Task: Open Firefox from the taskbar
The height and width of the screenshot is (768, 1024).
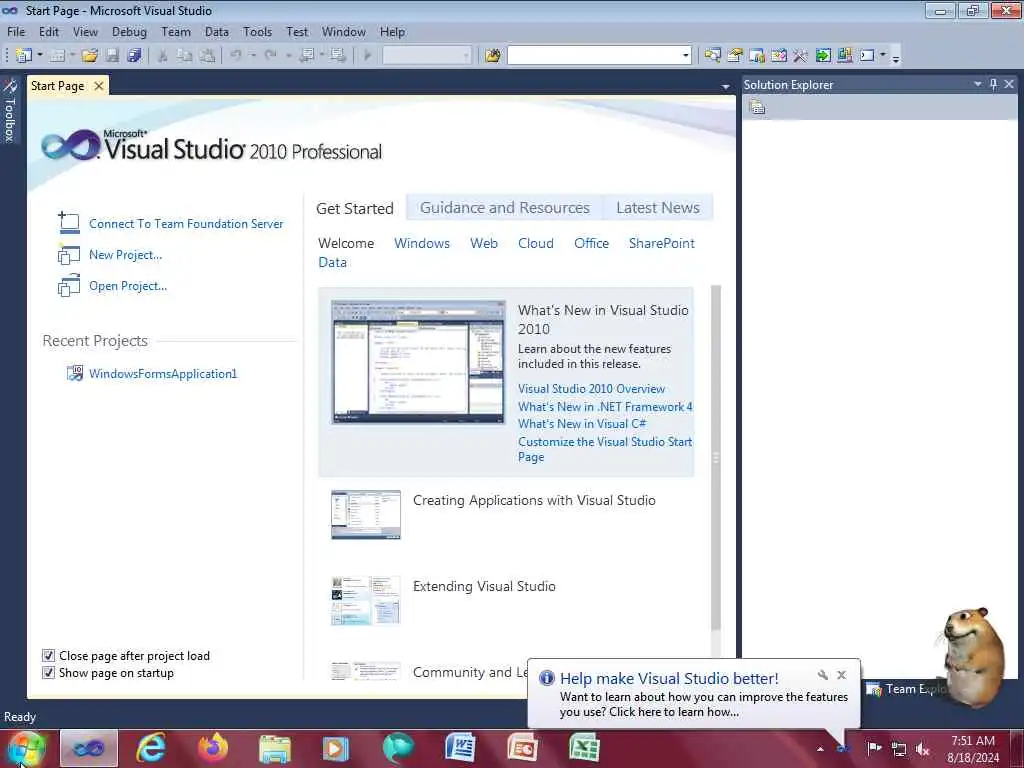Action: 213,748
